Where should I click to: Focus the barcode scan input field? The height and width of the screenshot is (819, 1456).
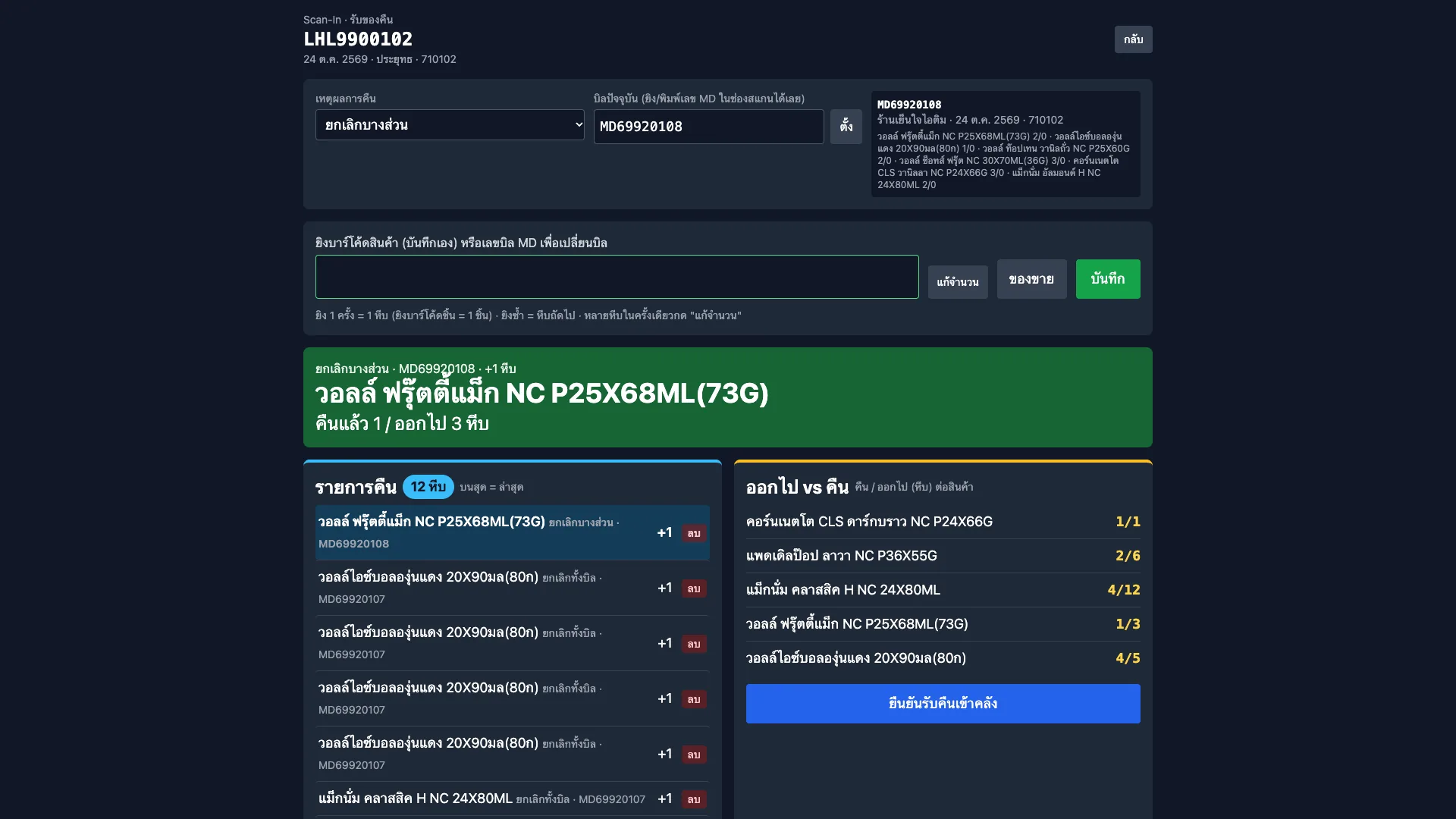(x=617, y=277)
